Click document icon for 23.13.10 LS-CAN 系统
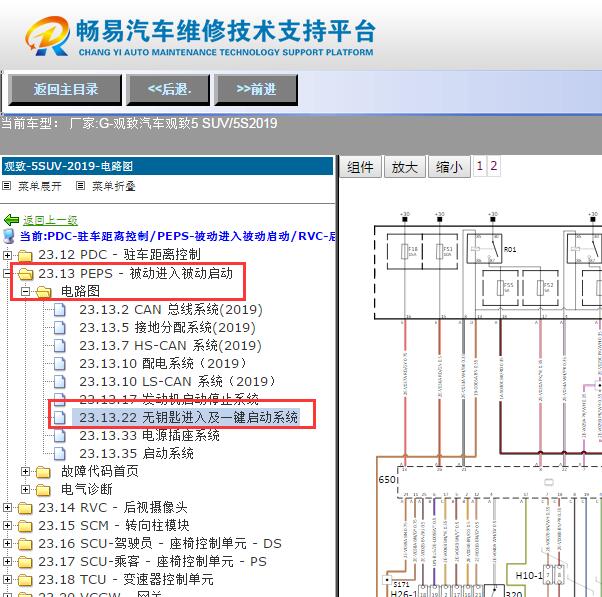Viewport: 602px width, 597px height. [60, 382]
